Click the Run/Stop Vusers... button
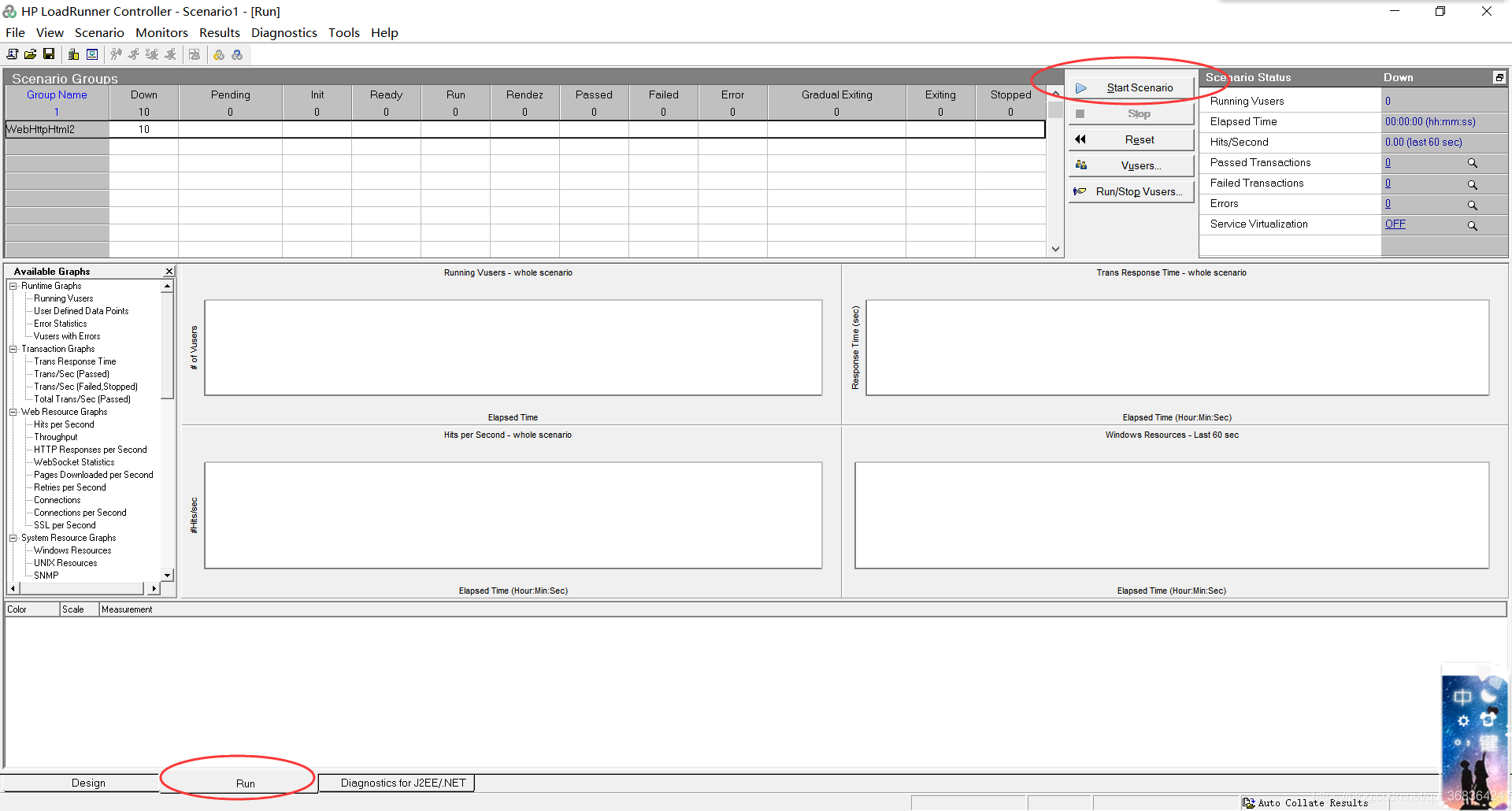Screen dimensions: 1512x811 point(1132,191)
